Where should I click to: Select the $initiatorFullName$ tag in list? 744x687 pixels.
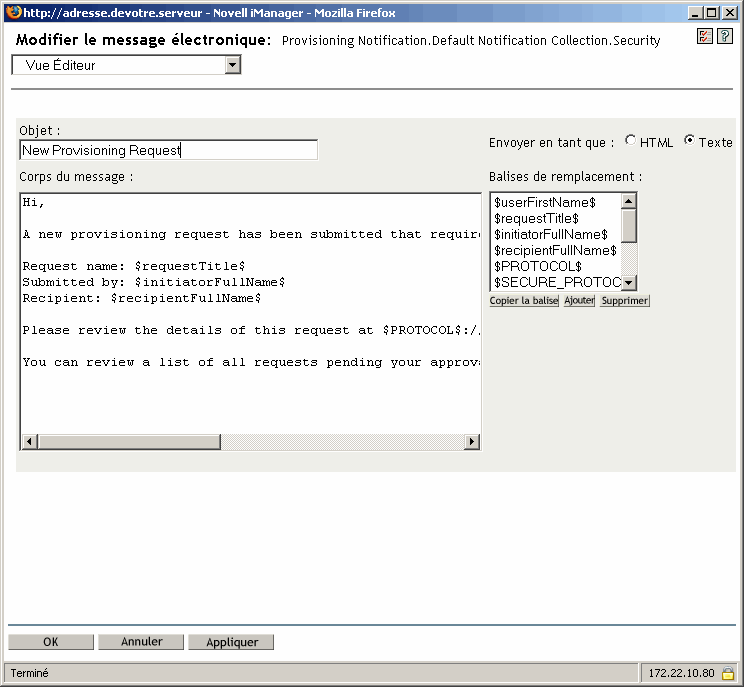pyautogui.click(x=550, y=234)
